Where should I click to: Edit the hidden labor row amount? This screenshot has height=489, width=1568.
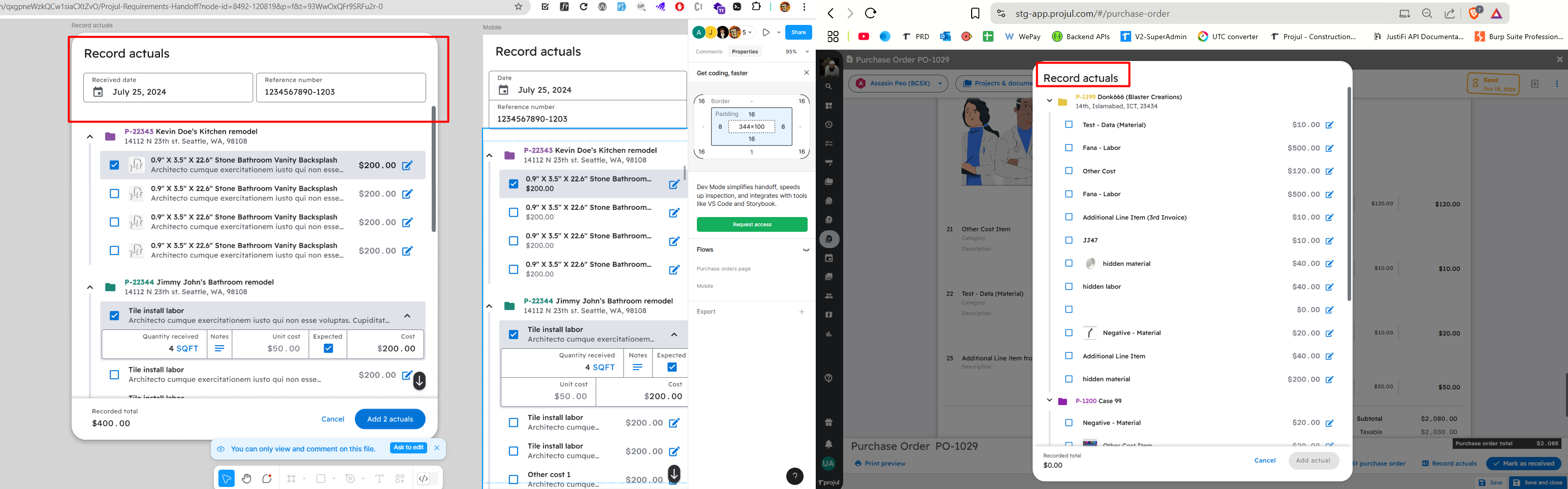(1329, 287)
